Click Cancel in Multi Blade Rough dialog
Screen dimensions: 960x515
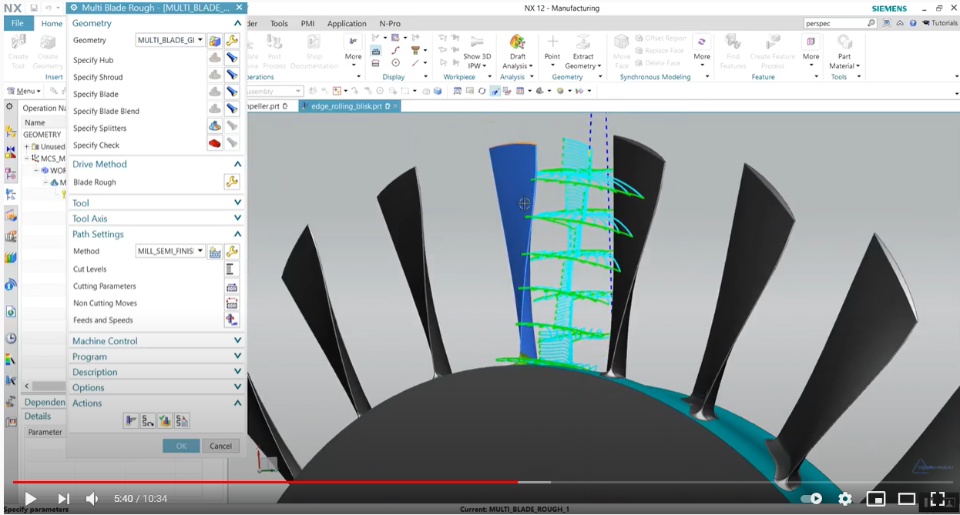click(220, 446)
